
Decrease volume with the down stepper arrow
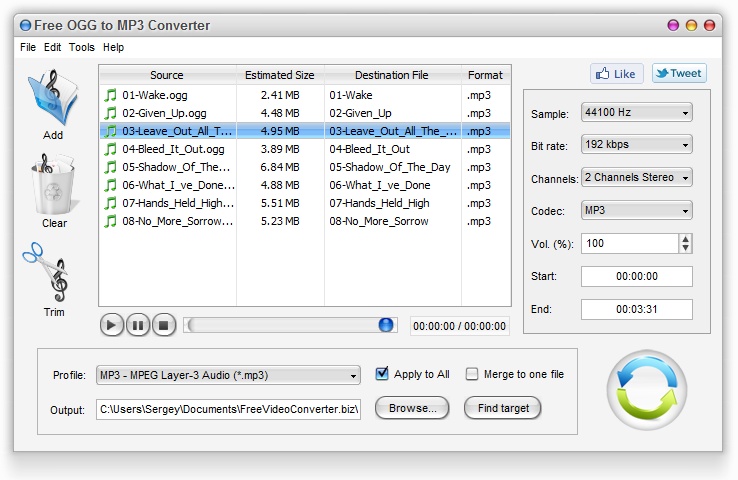[x=686, y=248]
